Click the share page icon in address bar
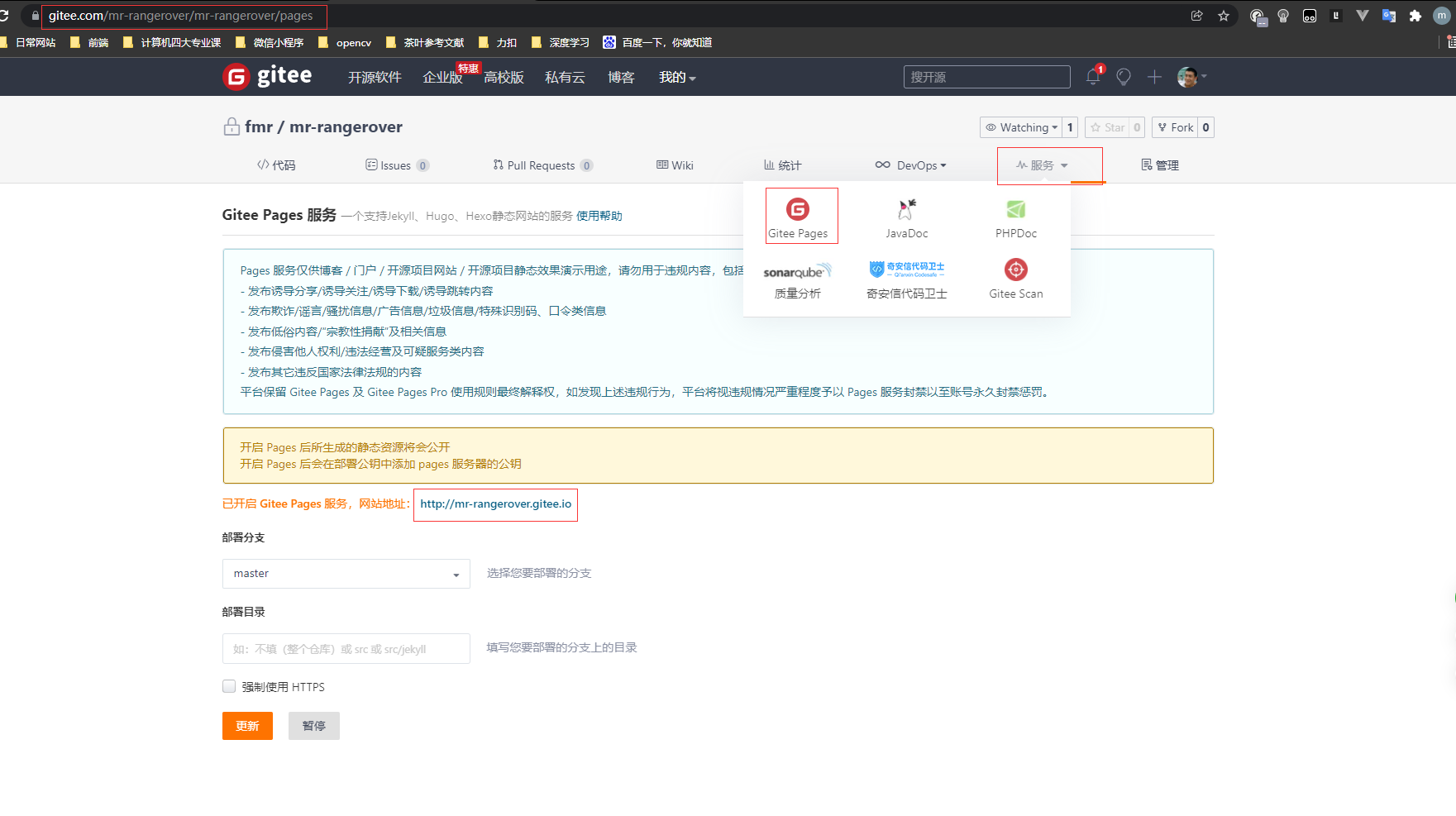 click(x=1196, y=16)
